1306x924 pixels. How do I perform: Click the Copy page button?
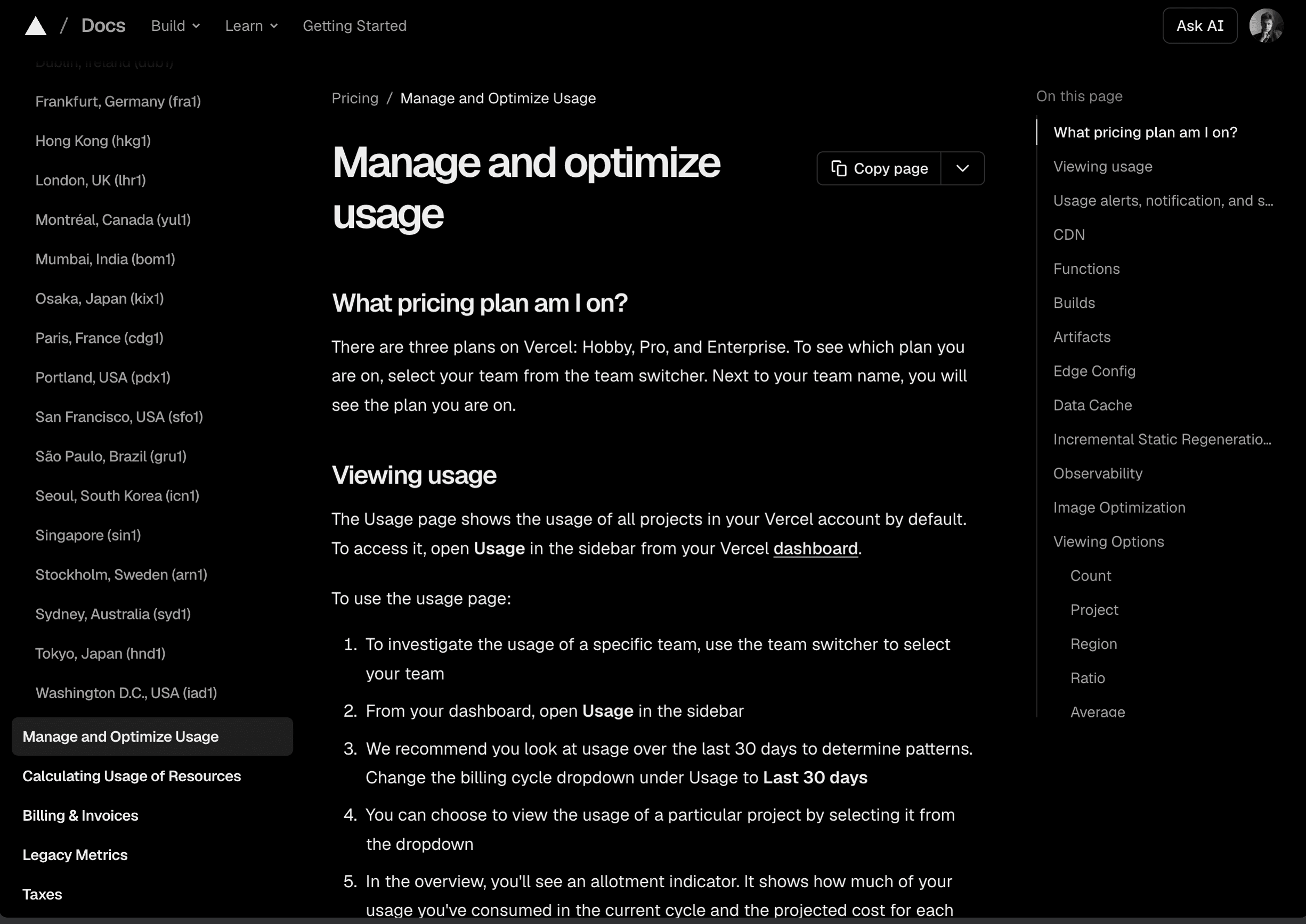coord(879,168)
